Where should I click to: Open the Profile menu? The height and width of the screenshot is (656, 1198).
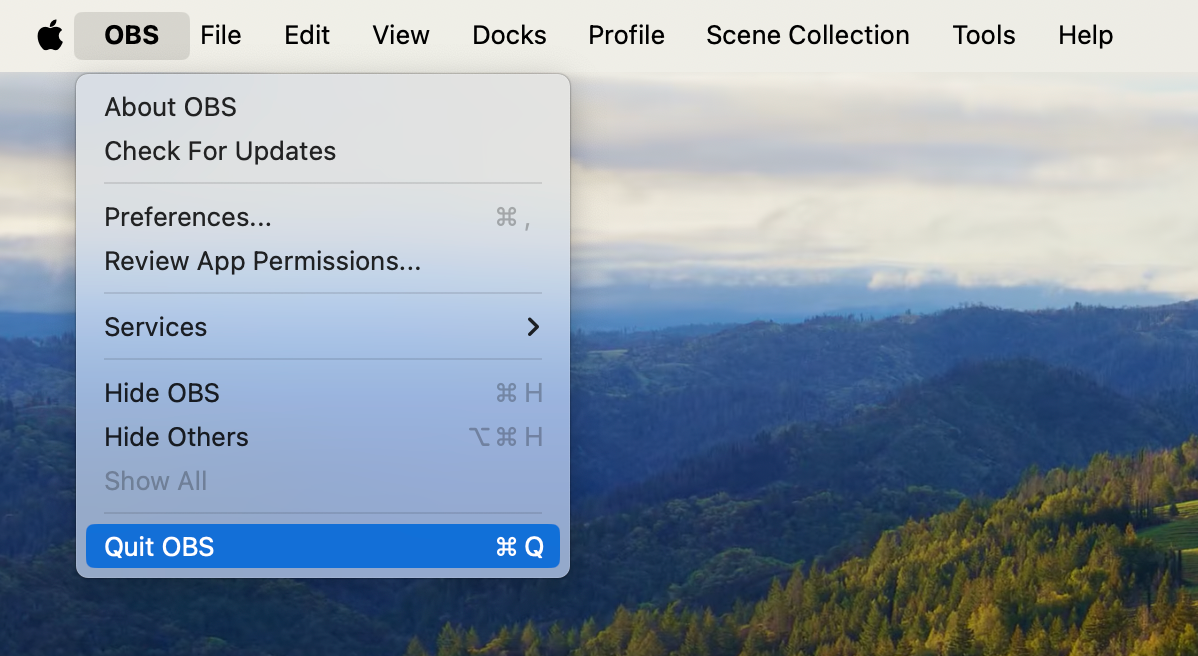coord(626,35)
